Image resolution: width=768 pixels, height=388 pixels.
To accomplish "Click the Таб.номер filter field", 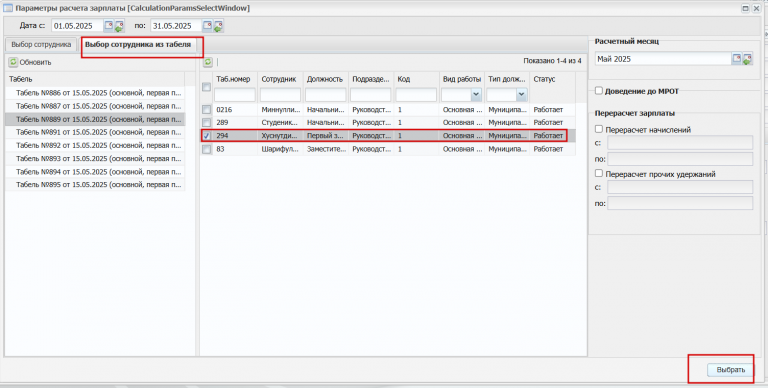I will pyautogui.click(x=235, y=95).
